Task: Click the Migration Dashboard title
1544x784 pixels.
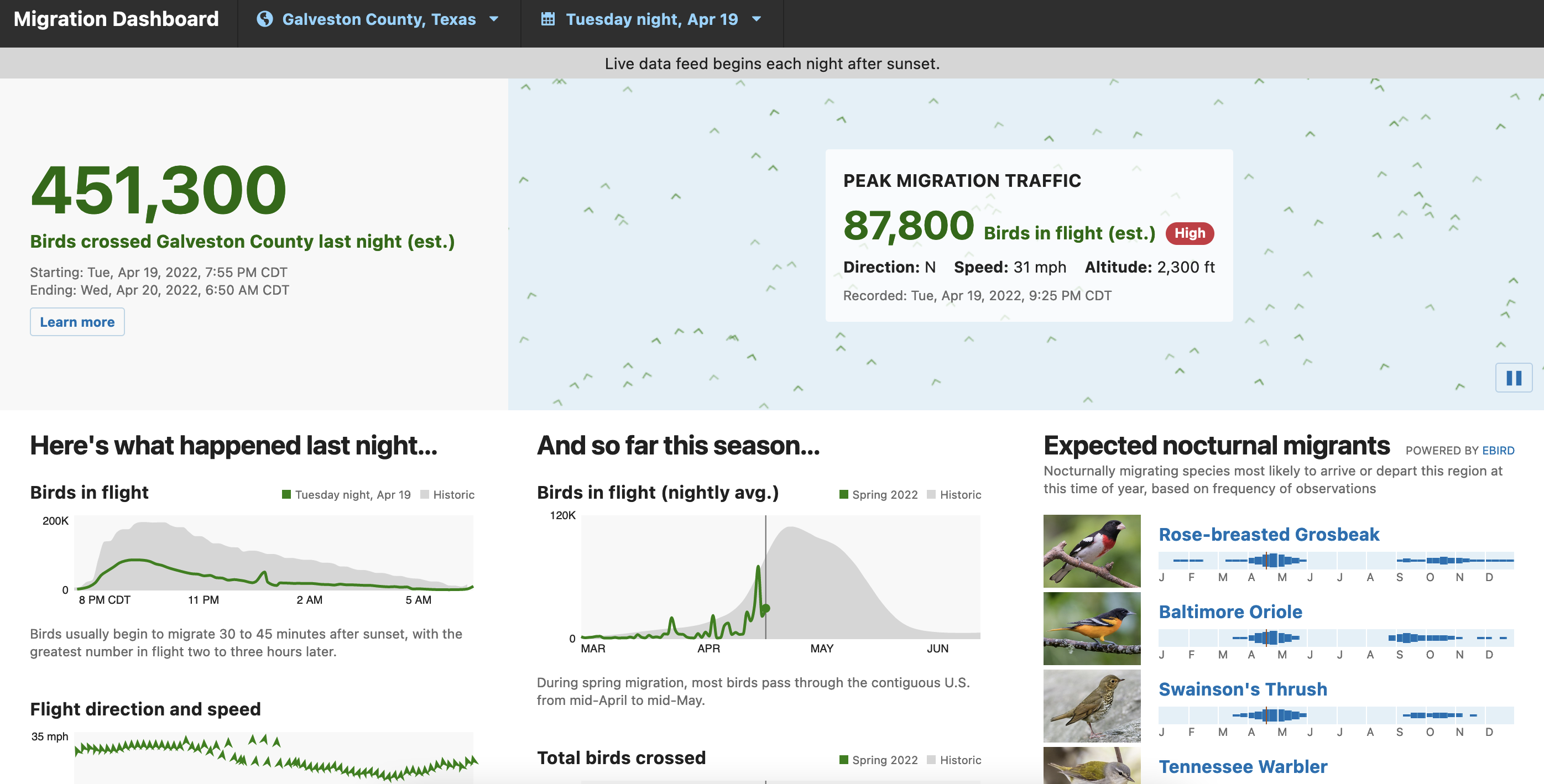Action: tap(116, 19)
